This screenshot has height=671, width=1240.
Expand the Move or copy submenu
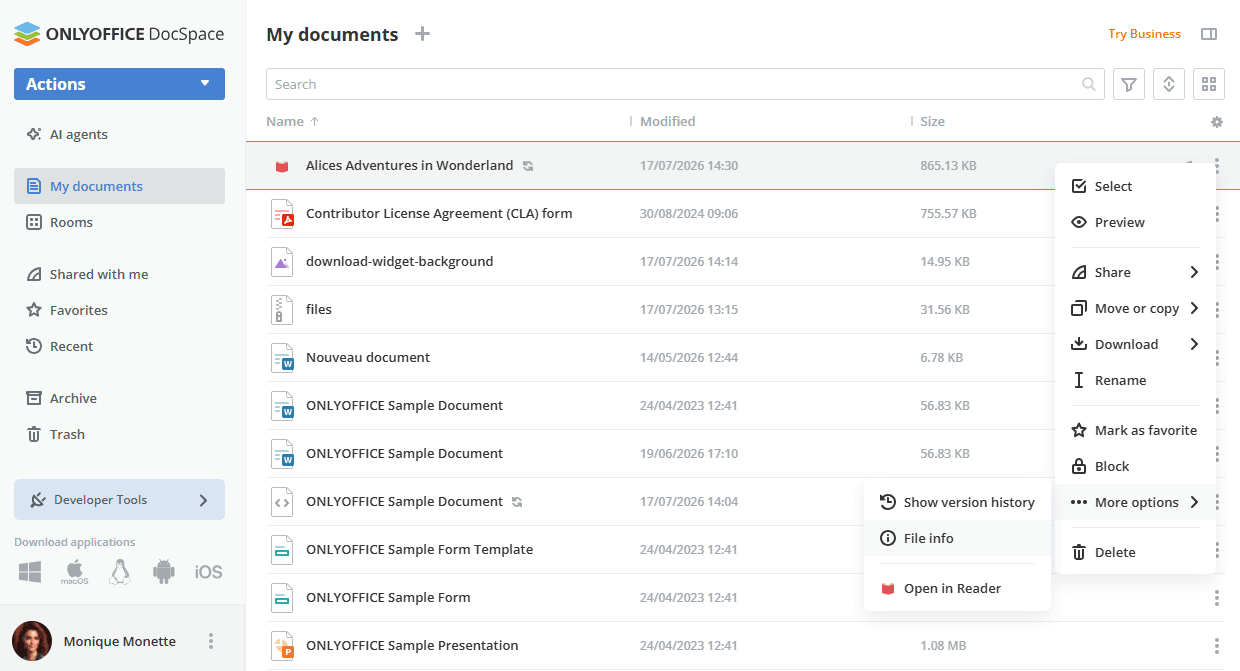coord(1135,308)
